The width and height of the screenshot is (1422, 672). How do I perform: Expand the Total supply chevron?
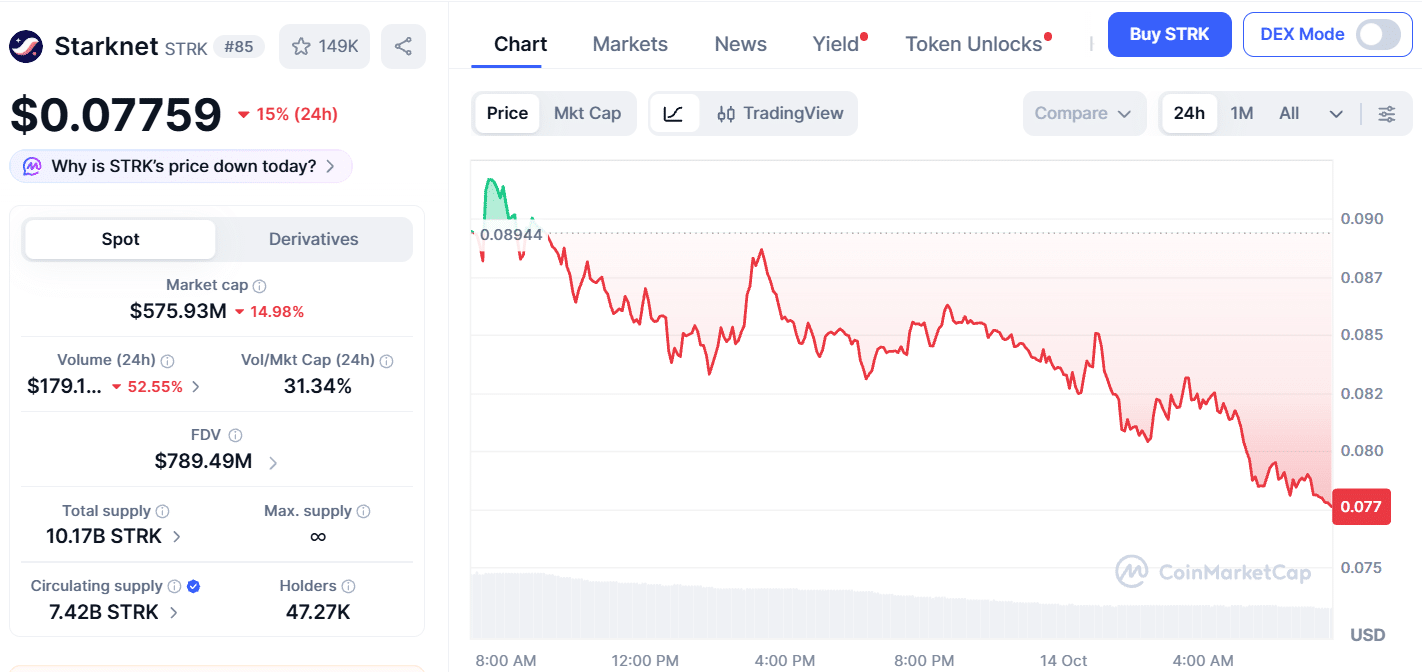coord(177,537)
